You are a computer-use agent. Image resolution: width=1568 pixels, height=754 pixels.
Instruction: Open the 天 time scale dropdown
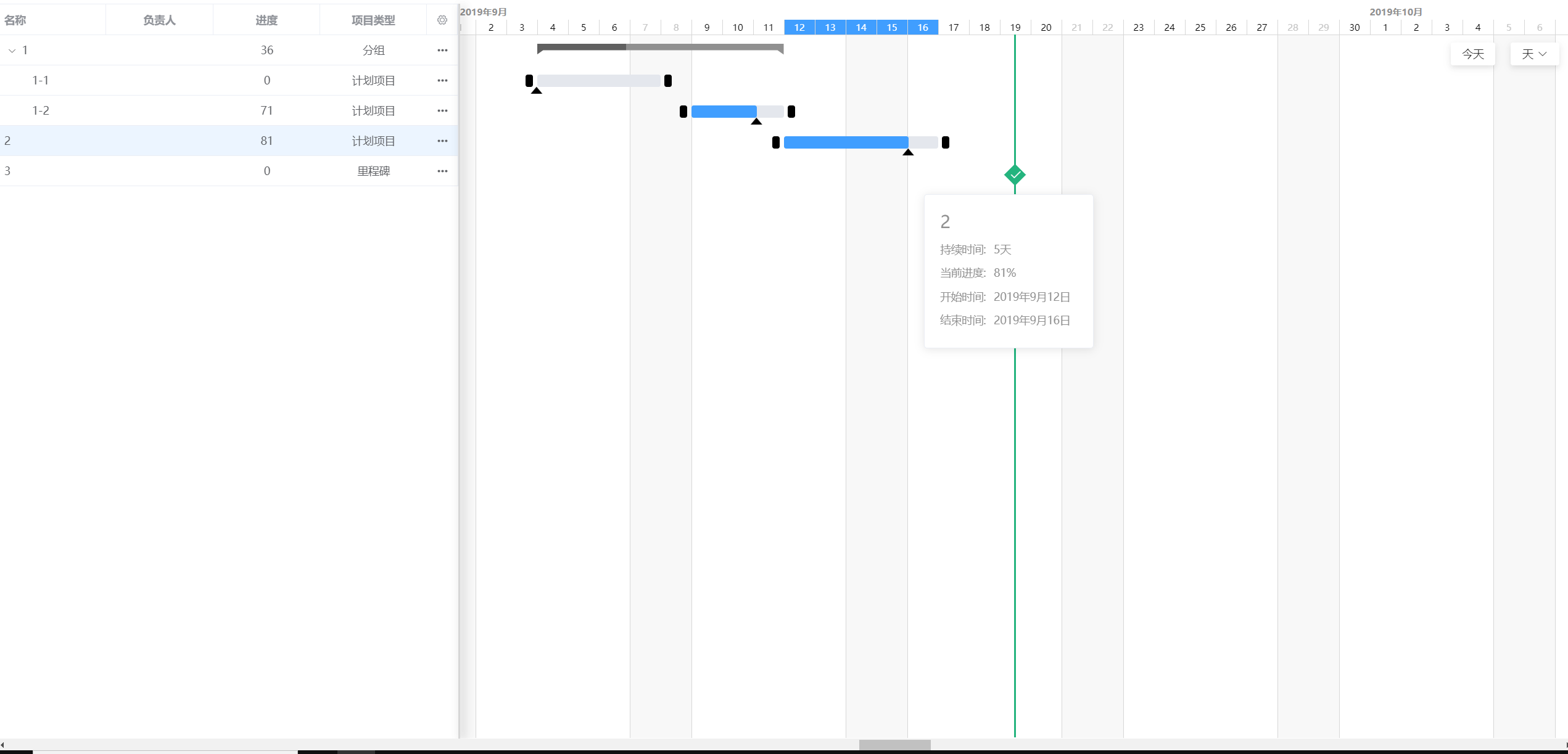pos(1534,54)
